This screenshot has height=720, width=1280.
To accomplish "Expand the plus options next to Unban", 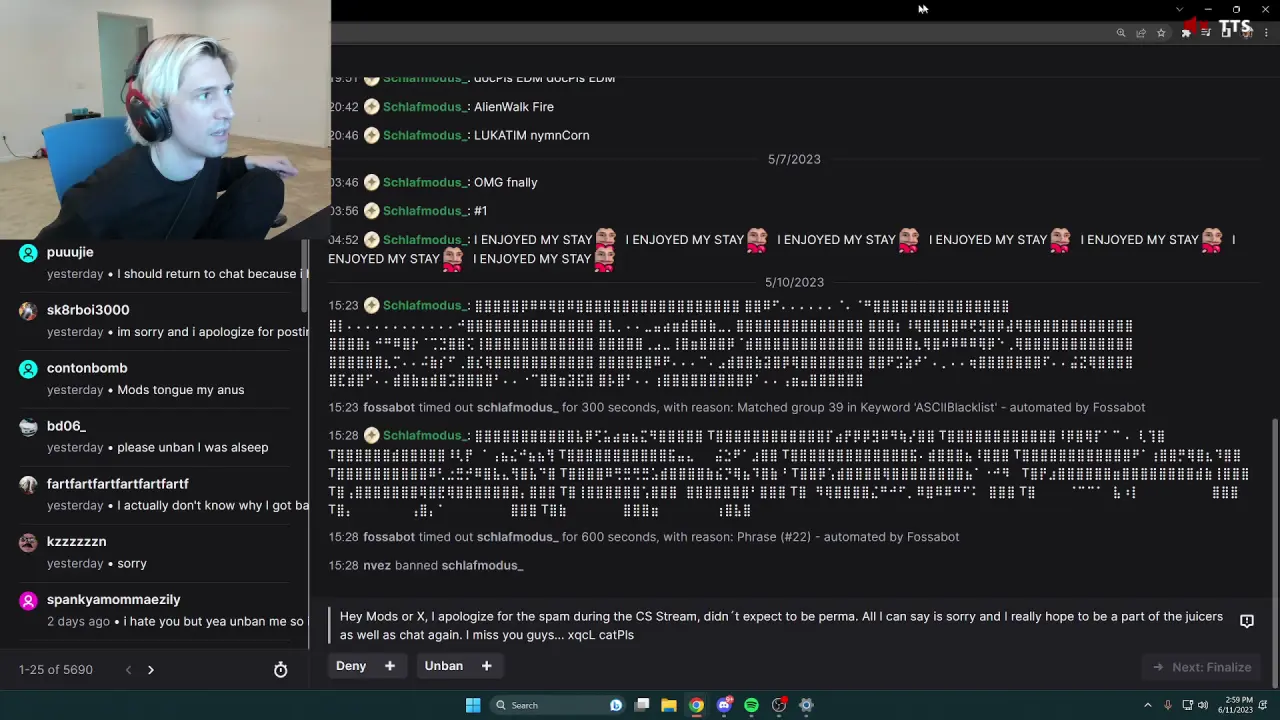I will pos(486,665).
